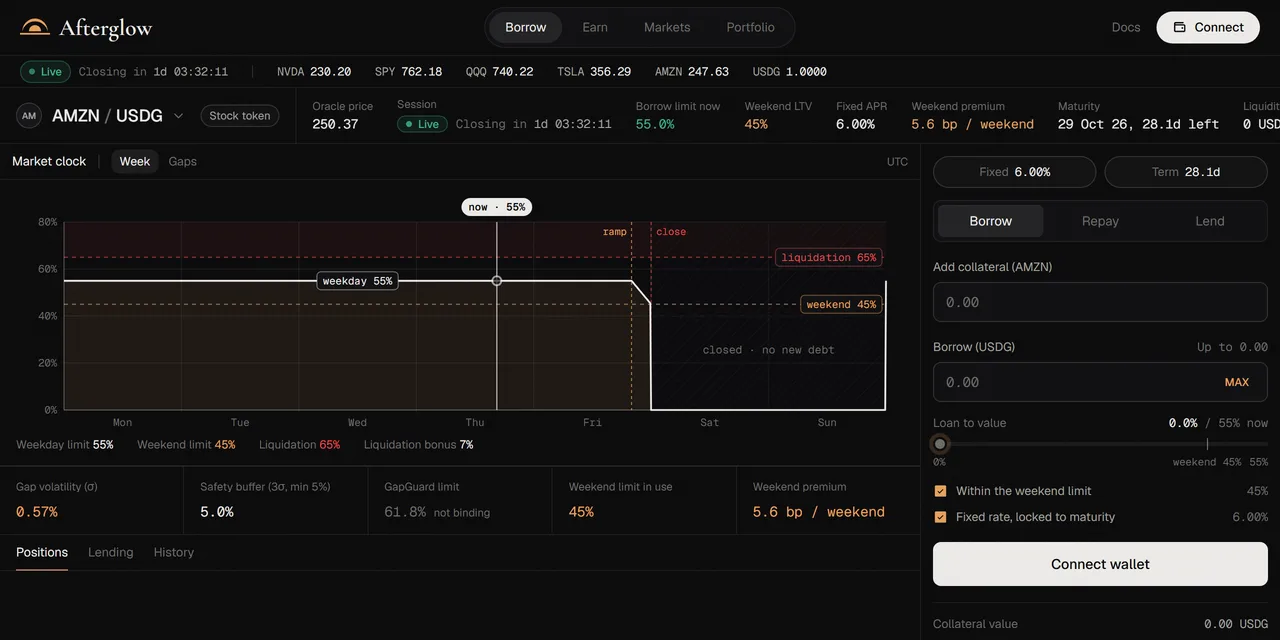Click the Weekday limit 55% legend
Image resolution: width=1280 pixels, height=640 pixels.
[x=65, y=445]
